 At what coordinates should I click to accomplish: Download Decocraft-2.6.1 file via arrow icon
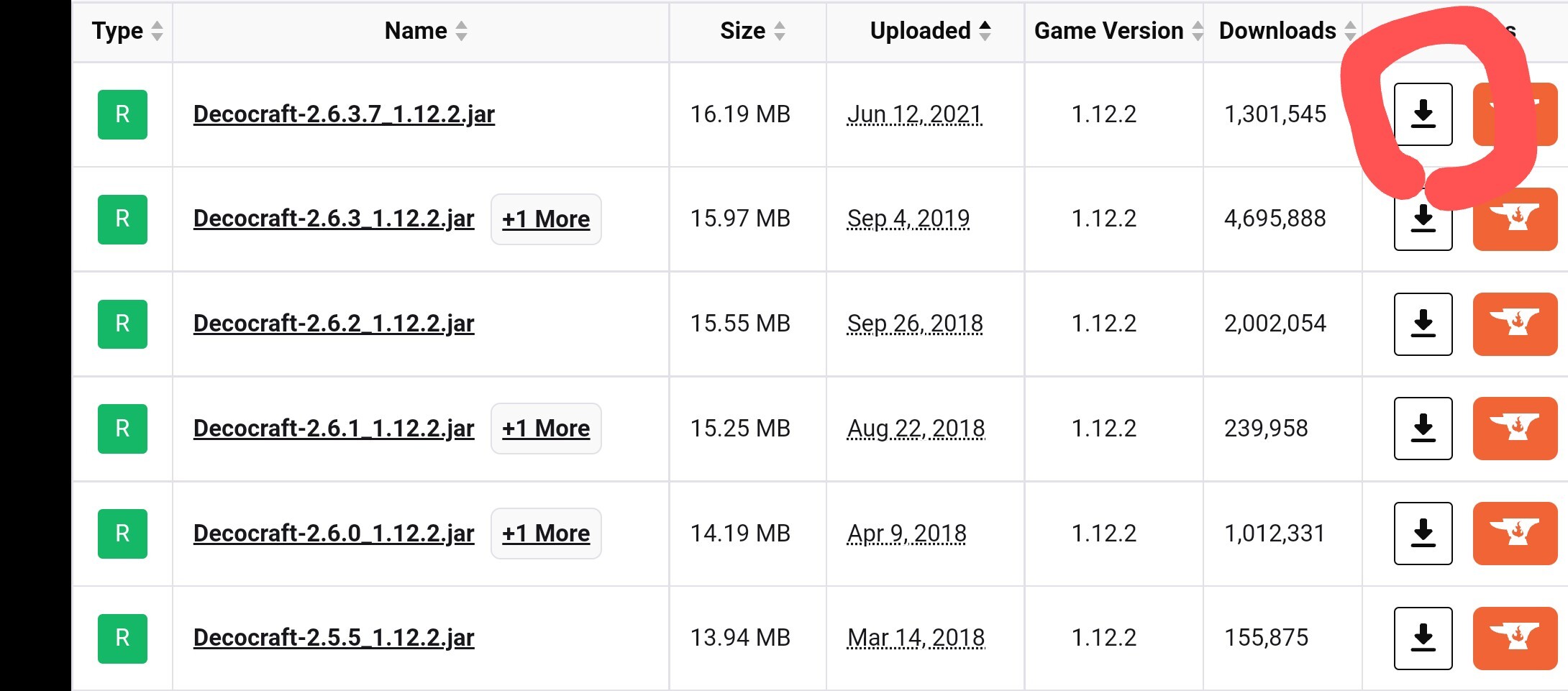[1423, 429]
